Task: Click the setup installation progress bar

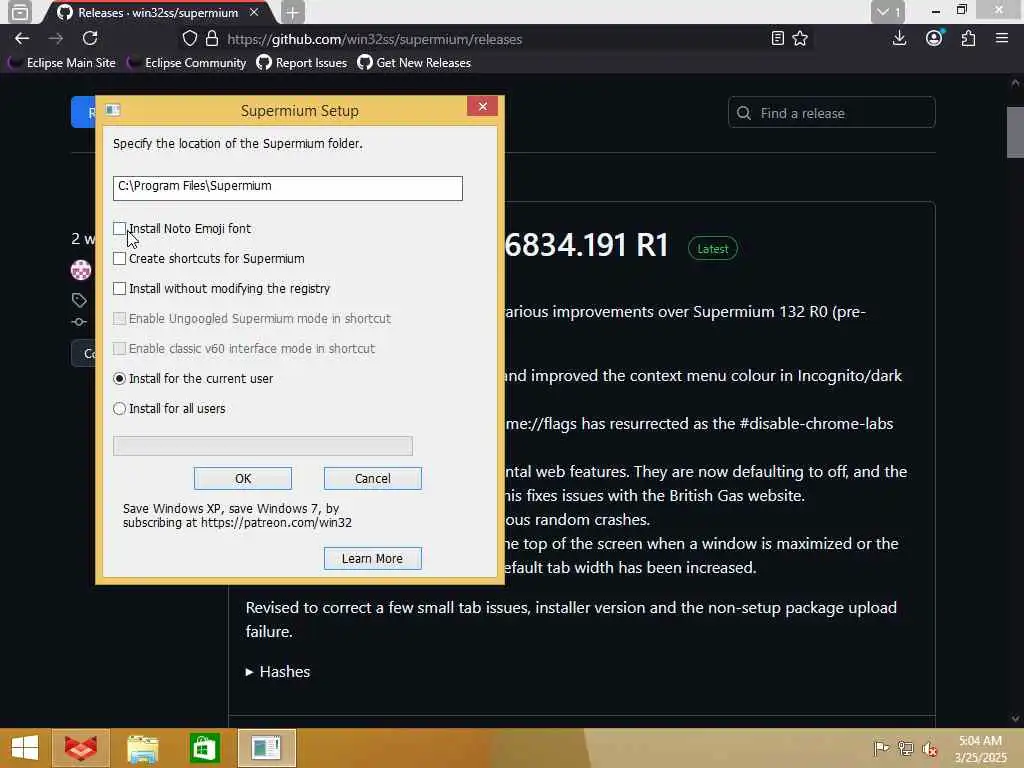Action: (x=263, y=446)
